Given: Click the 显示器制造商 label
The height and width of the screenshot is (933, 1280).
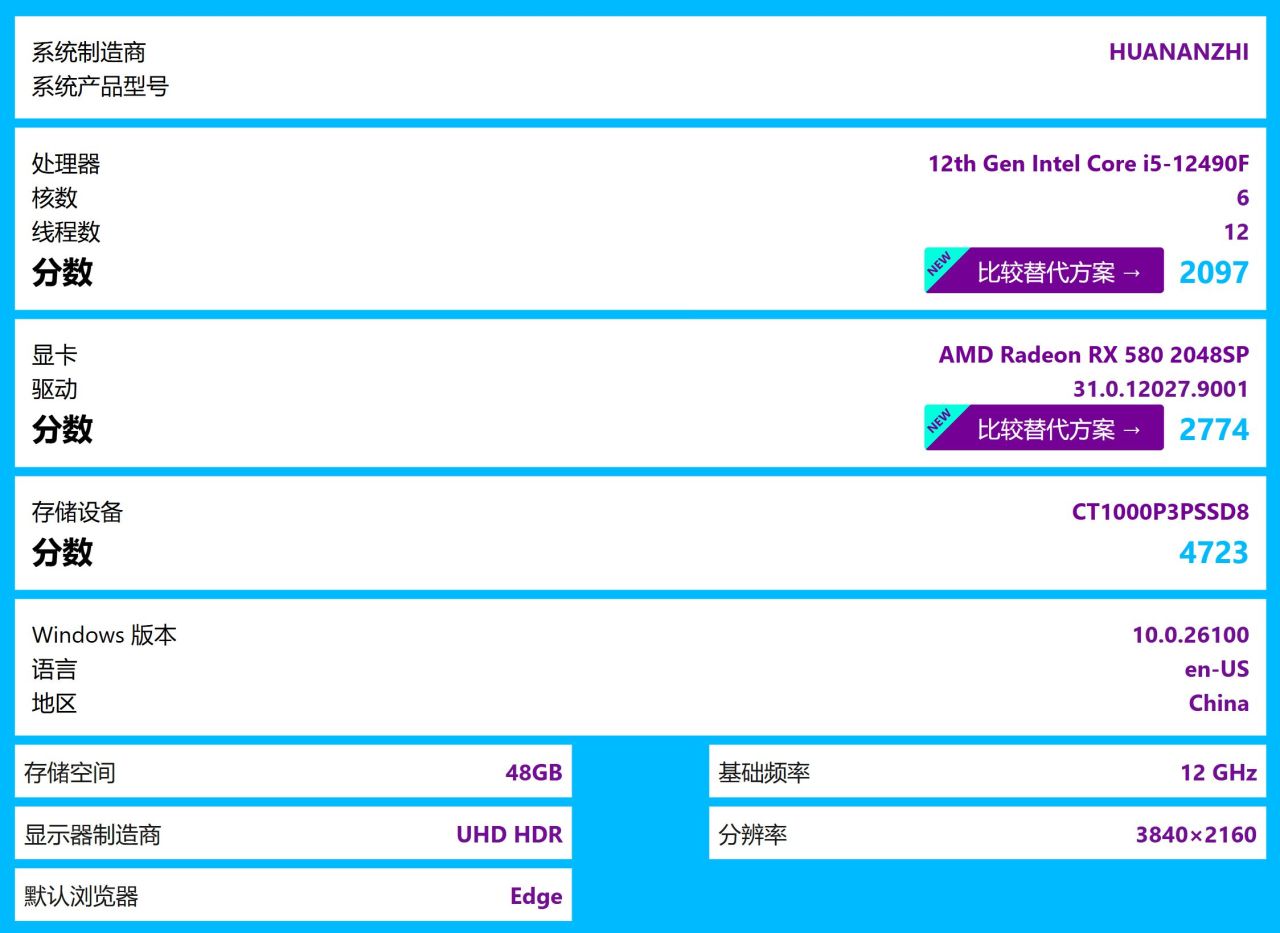Looking at the screenshot, I should point(93,834).
